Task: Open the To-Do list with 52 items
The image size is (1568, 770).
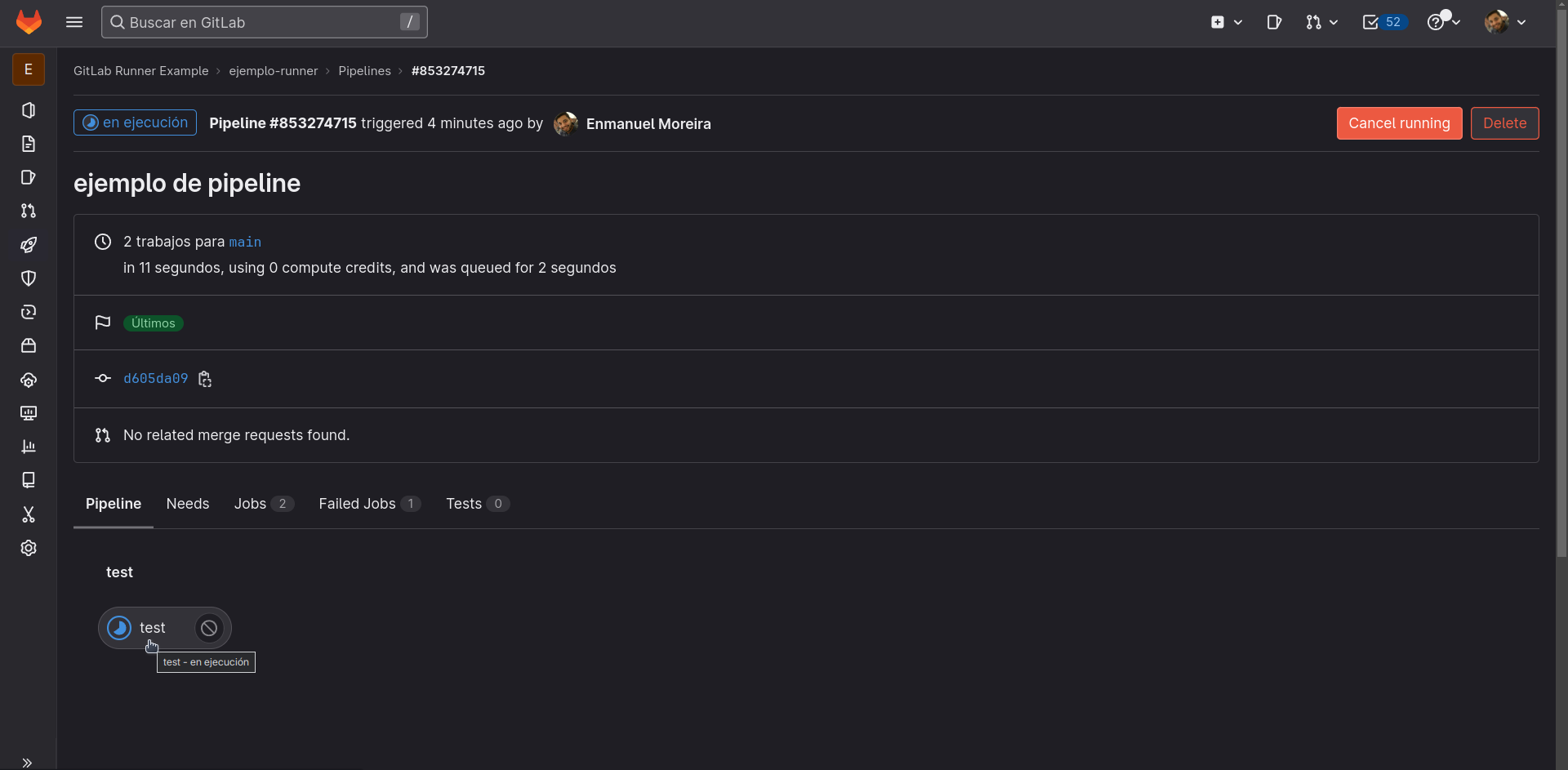Action: pos(1383,22)
